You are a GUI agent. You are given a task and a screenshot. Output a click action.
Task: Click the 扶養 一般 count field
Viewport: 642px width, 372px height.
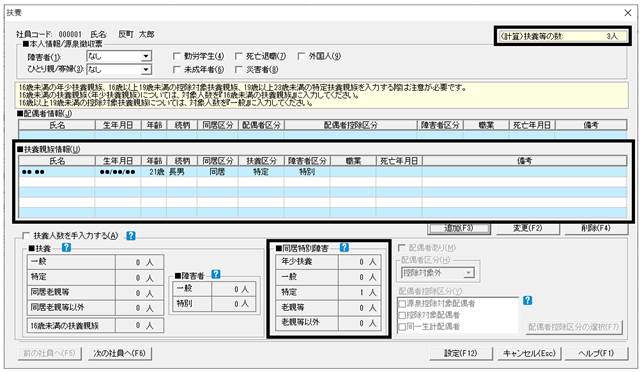[139, 262]
